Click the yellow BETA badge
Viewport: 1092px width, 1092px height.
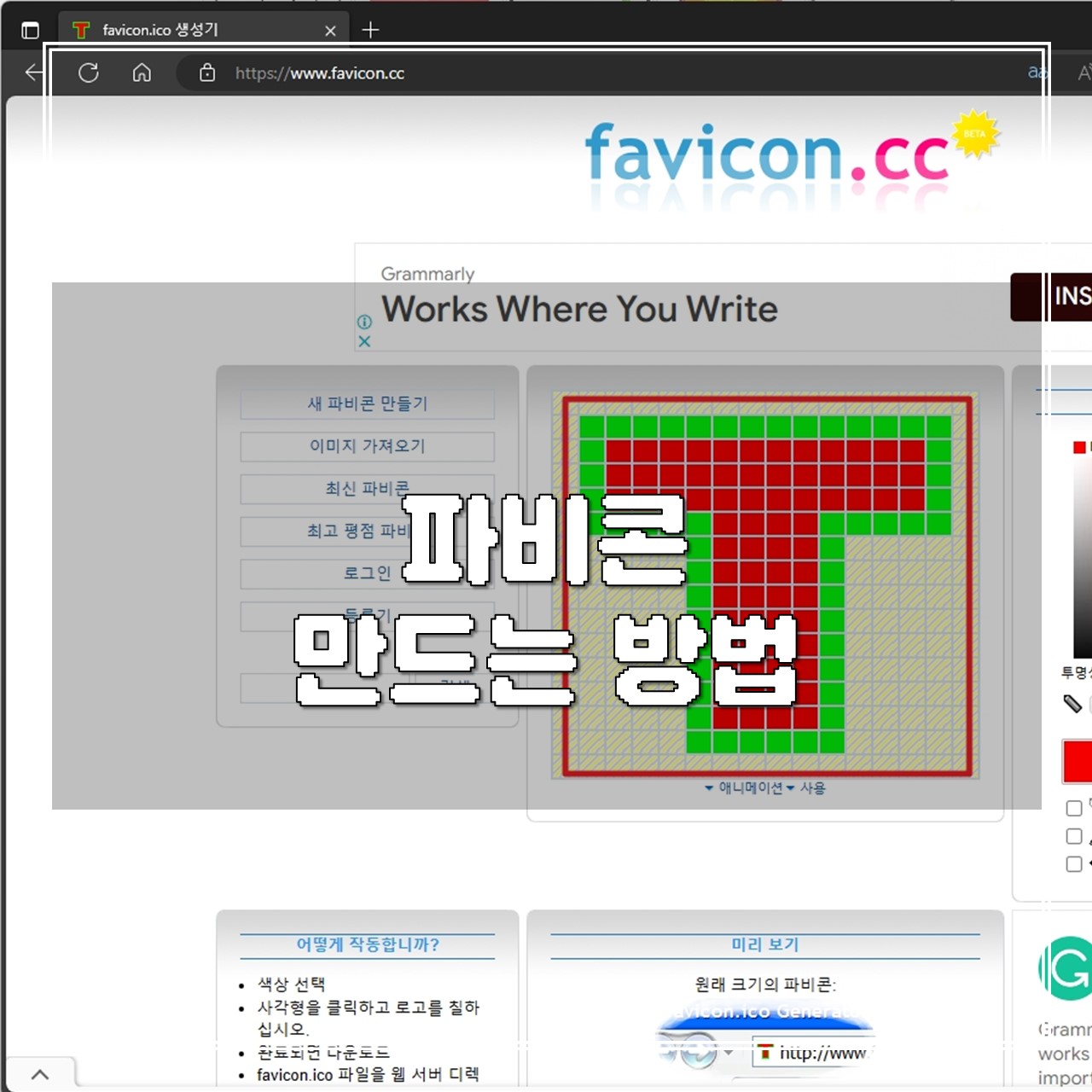click(x=975, y=134)
